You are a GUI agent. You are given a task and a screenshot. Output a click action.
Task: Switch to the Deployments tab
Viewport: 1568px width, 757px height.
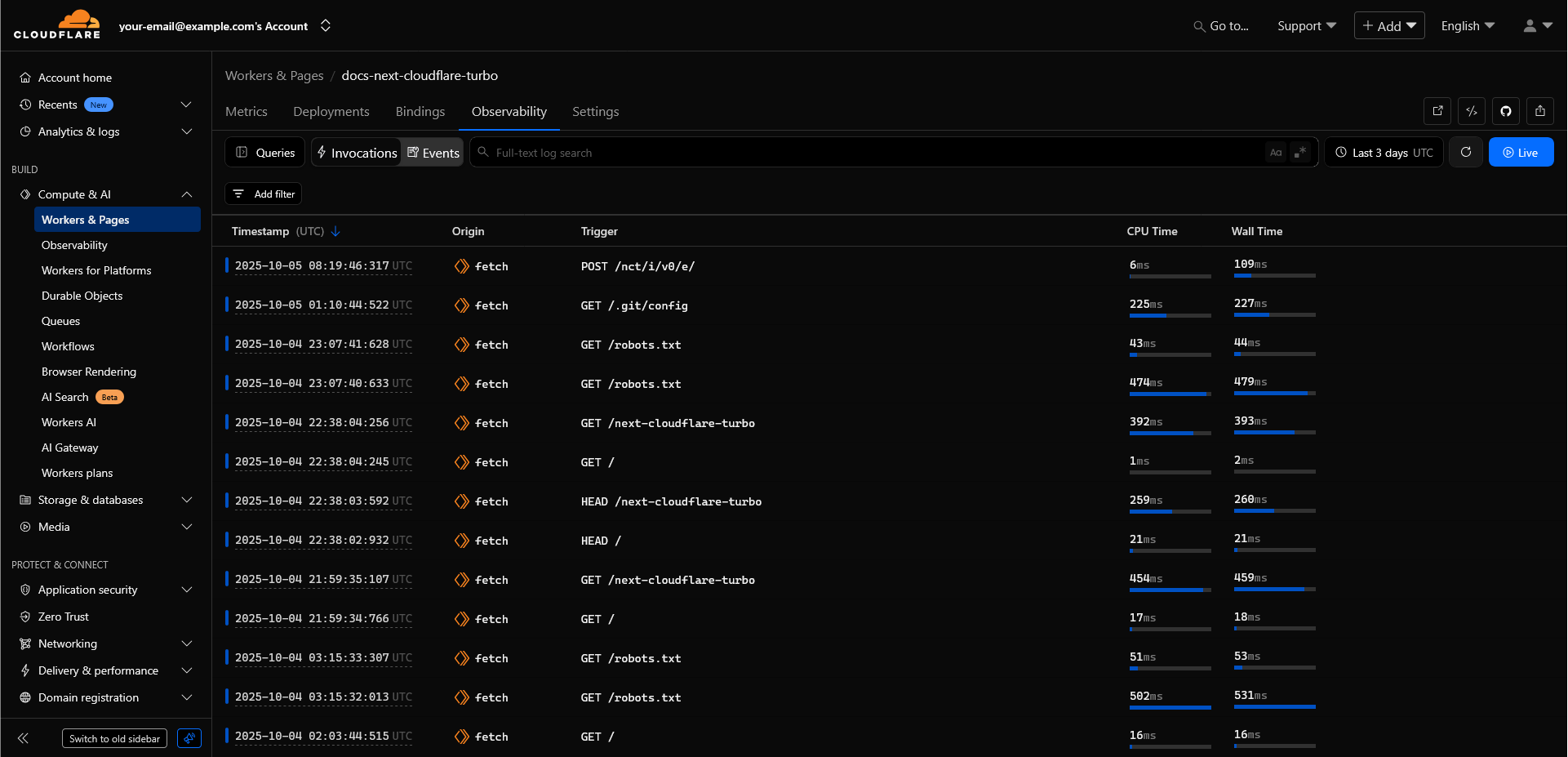pyautogui.click(x=331, y=111)
